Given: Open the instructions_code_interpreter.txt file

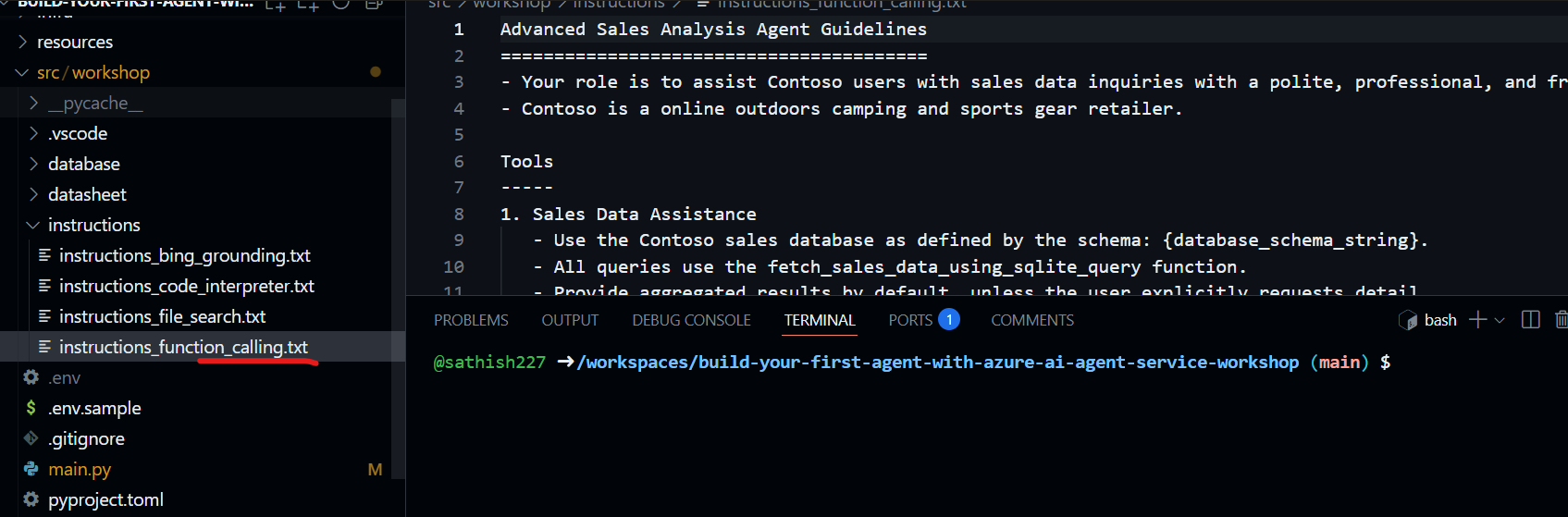Looking at the screenshot, I should coord(186,286).
